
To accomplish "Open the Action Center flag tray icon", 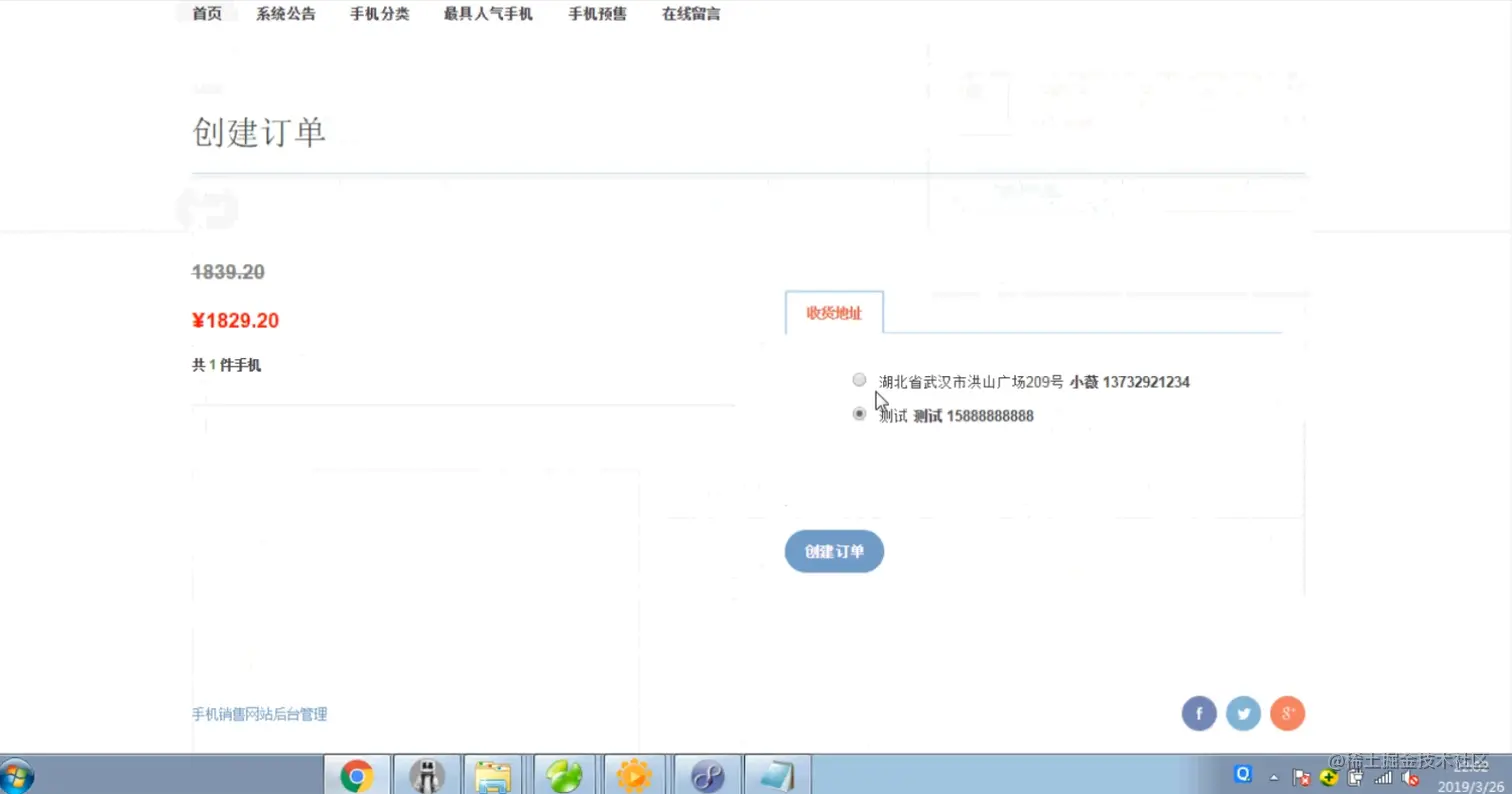I will point(1302,778).
